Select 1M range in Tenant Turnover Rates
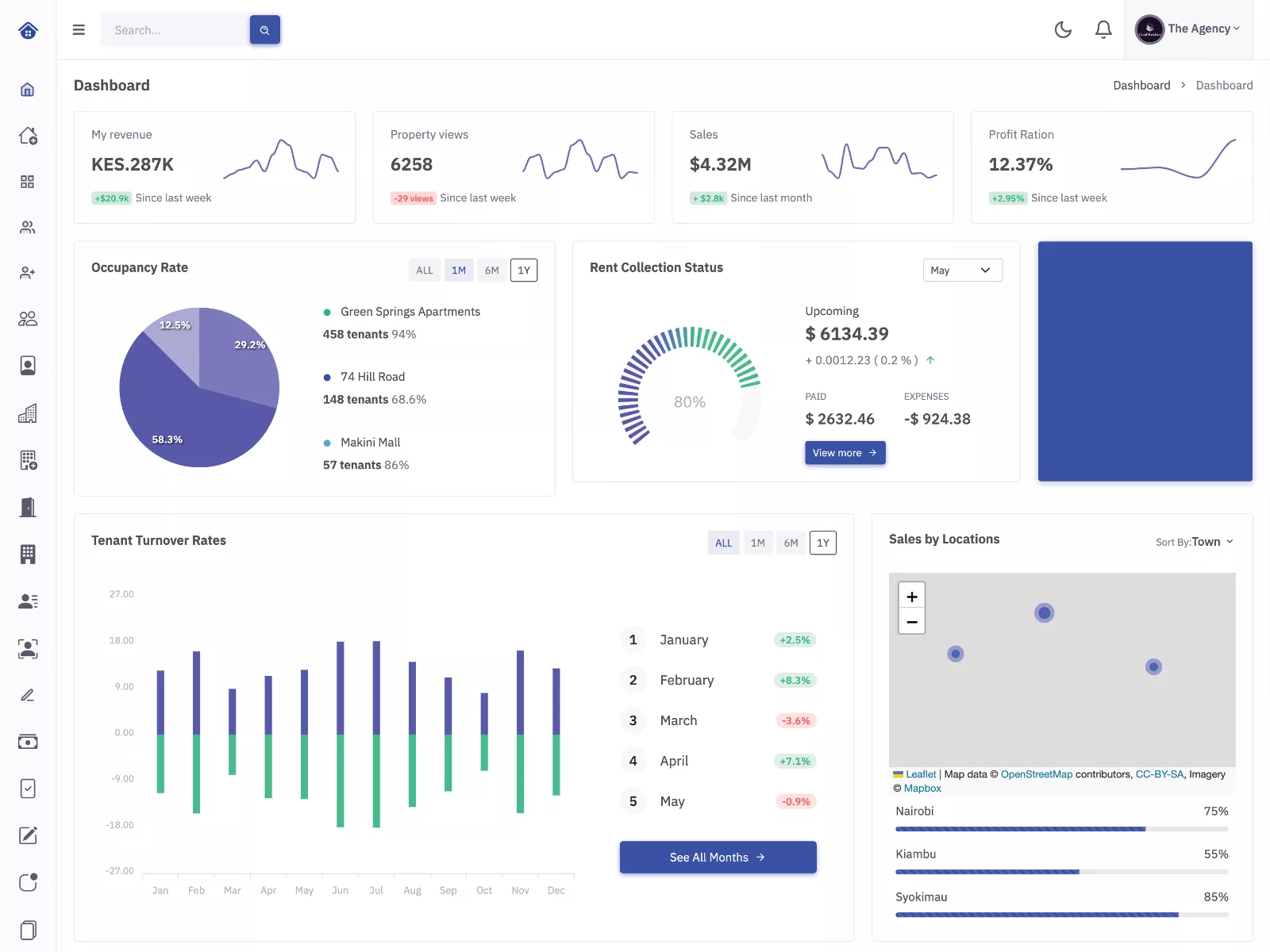 tap(758, 543)
